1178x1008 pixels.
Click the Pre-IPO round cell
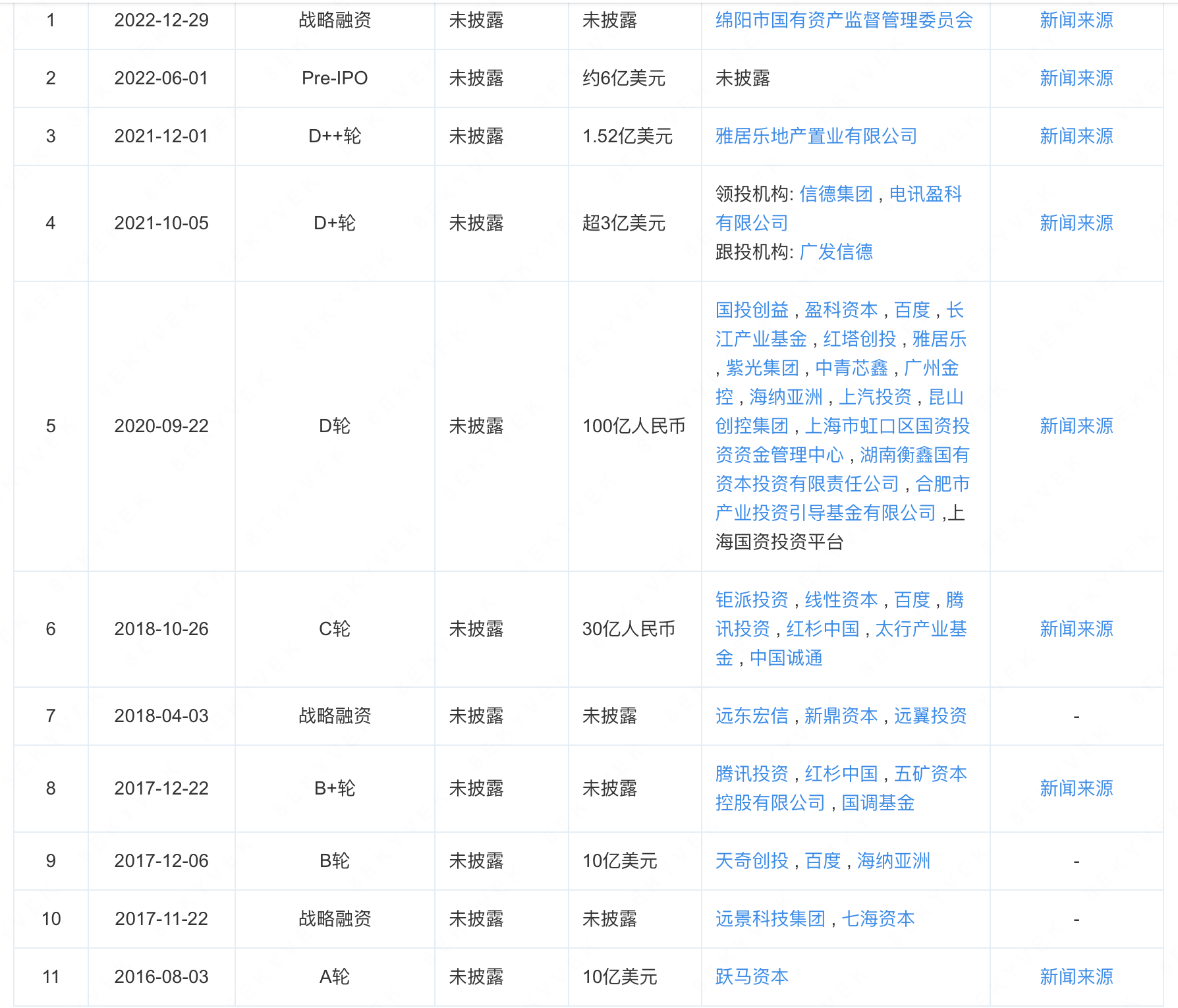point(335,78)
